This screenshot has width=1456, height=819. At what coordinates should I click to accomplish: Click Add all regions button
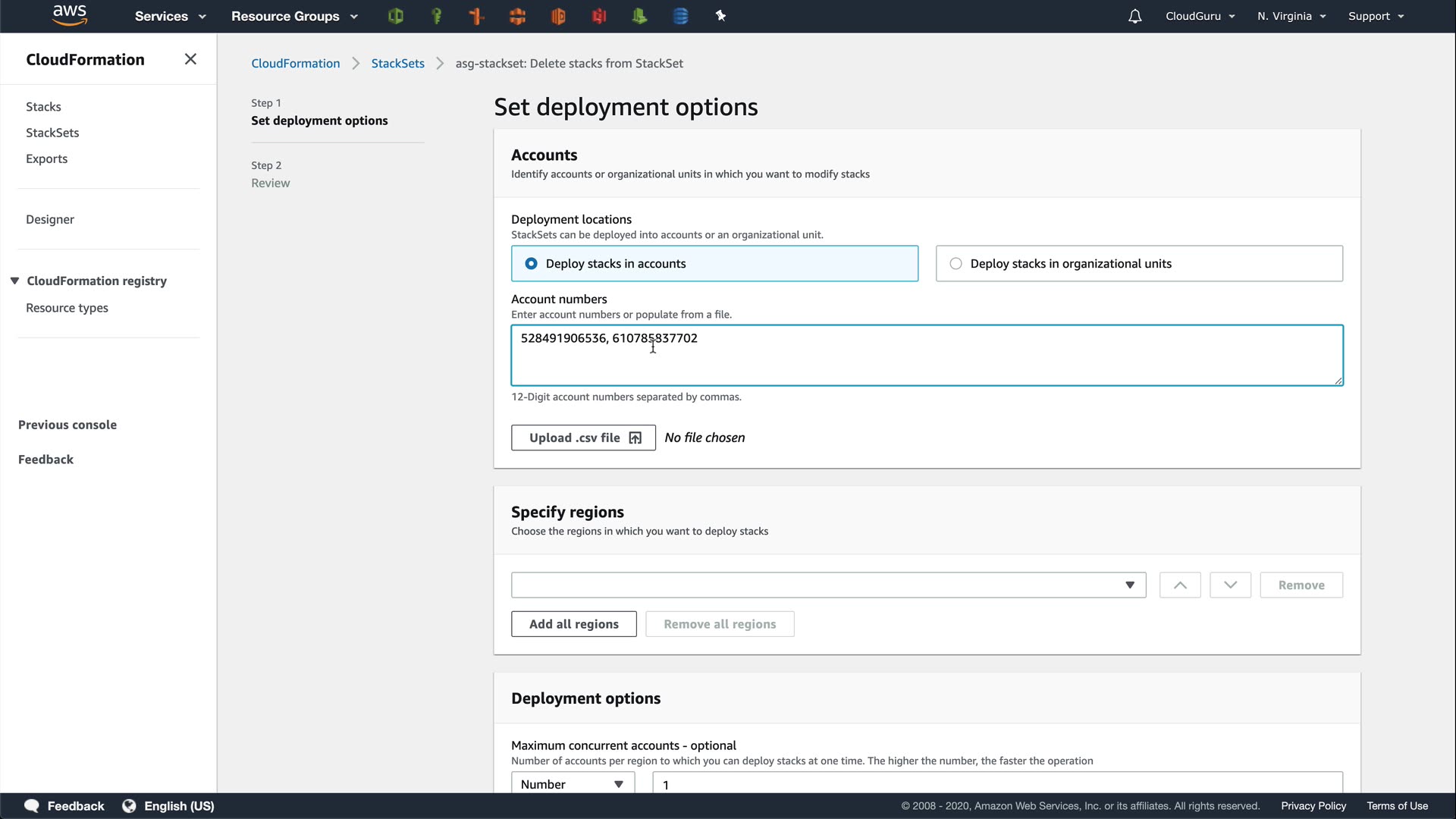click(573, 624)
